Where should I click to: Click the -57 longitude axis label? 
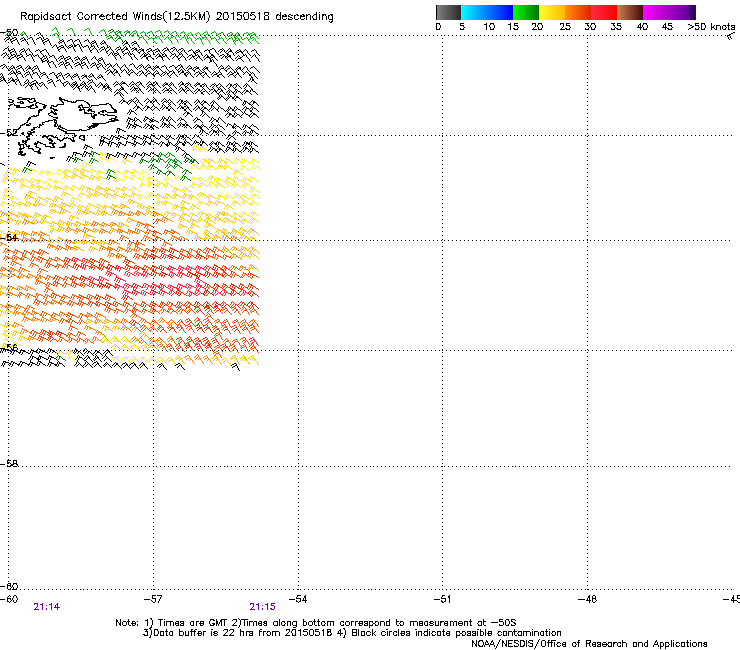pyautogui.click(x=153, y=599)
